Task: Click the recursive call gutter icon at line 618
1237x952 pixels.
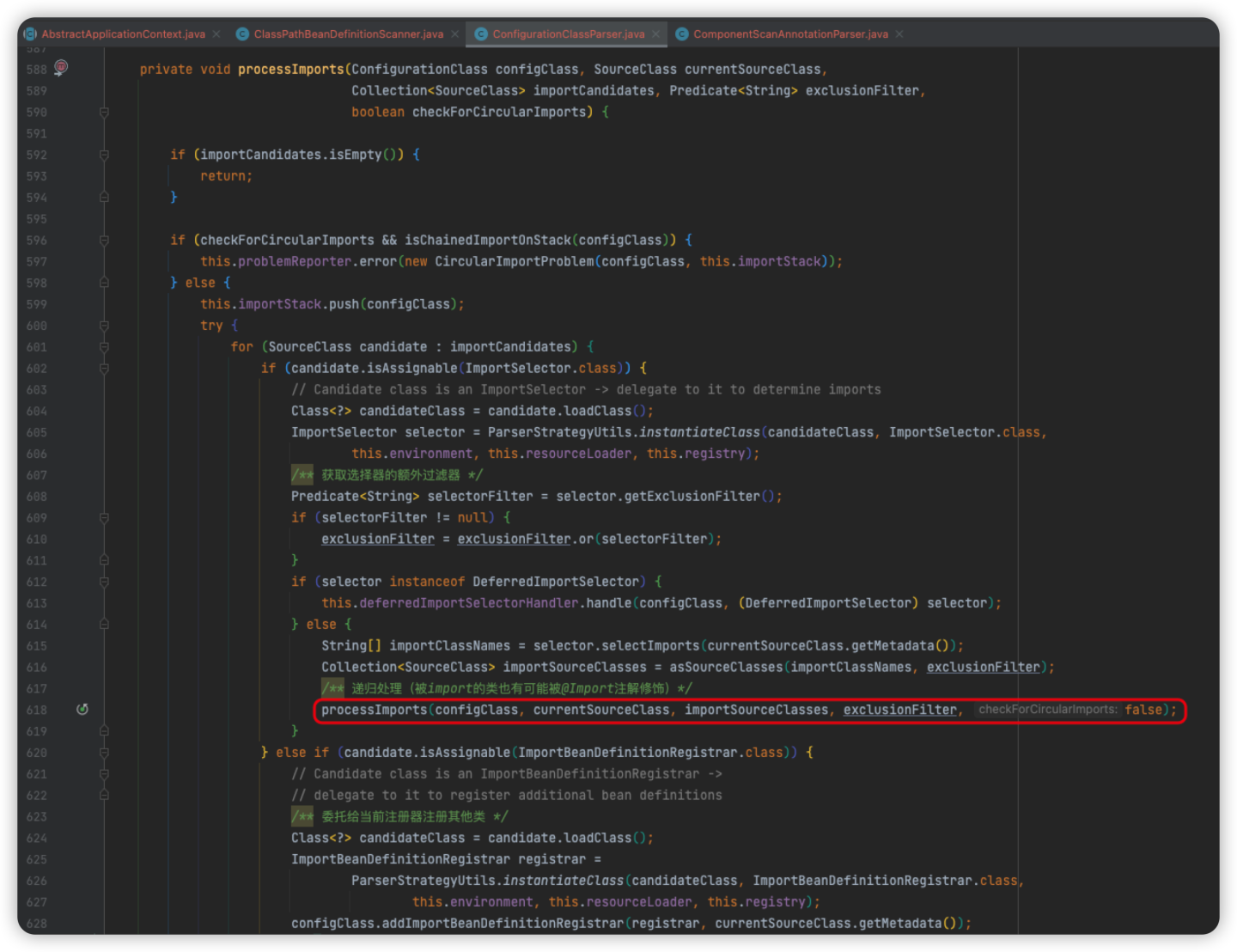Action: tap(82, 709)
